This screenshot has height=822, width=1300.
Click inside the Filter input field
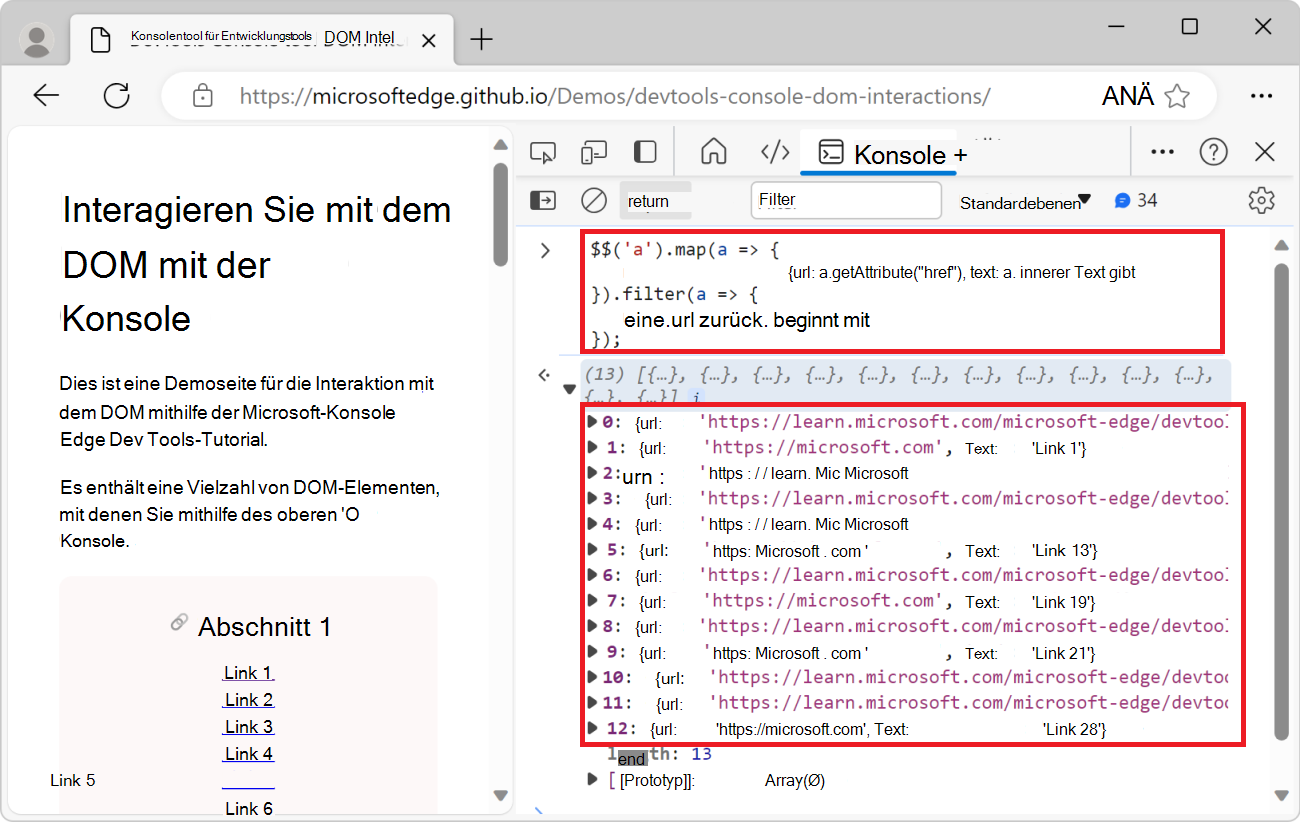845,200
